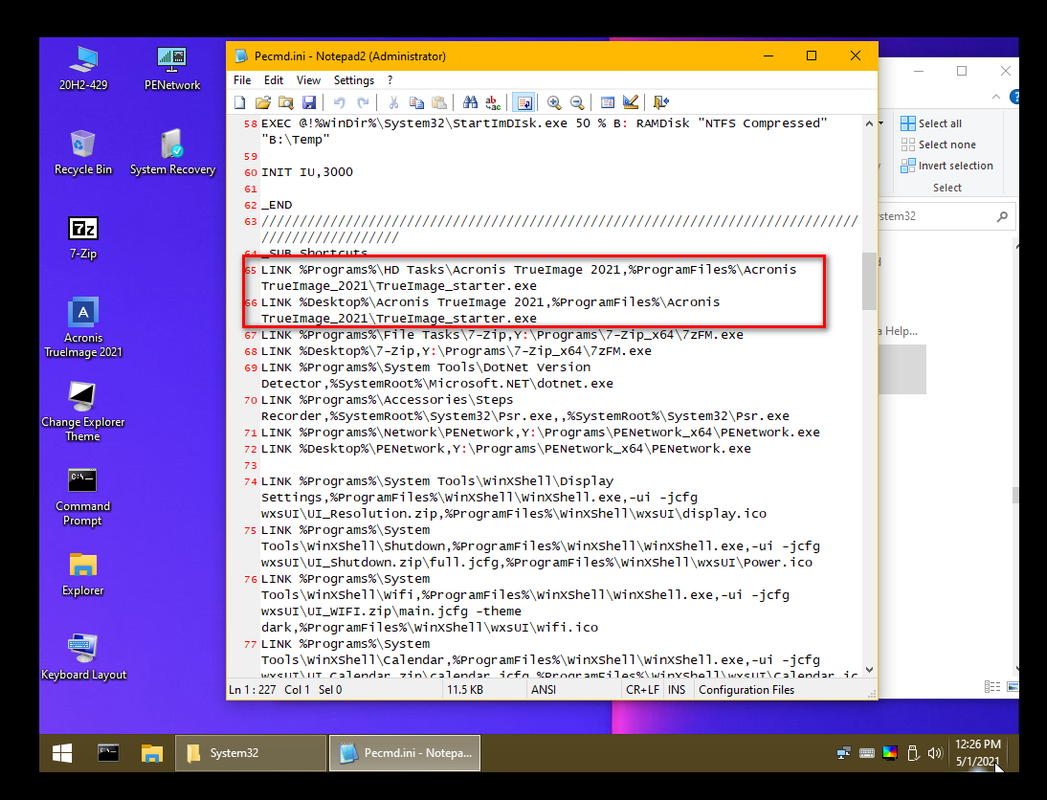
Task: Click Select none in Explorer ribbon
Action: (938, 144)
